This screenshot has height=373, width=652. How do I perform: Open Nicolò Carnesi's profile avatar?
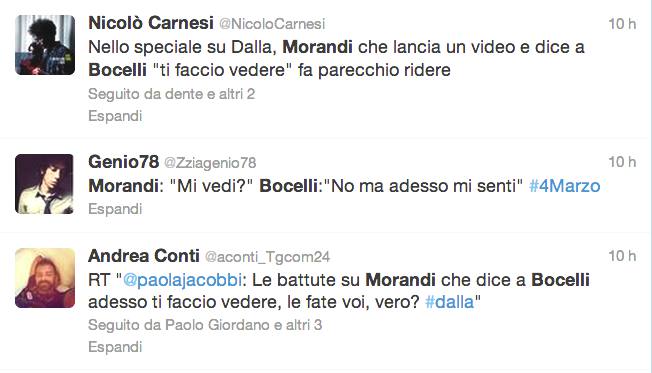(x=45, y=45)
